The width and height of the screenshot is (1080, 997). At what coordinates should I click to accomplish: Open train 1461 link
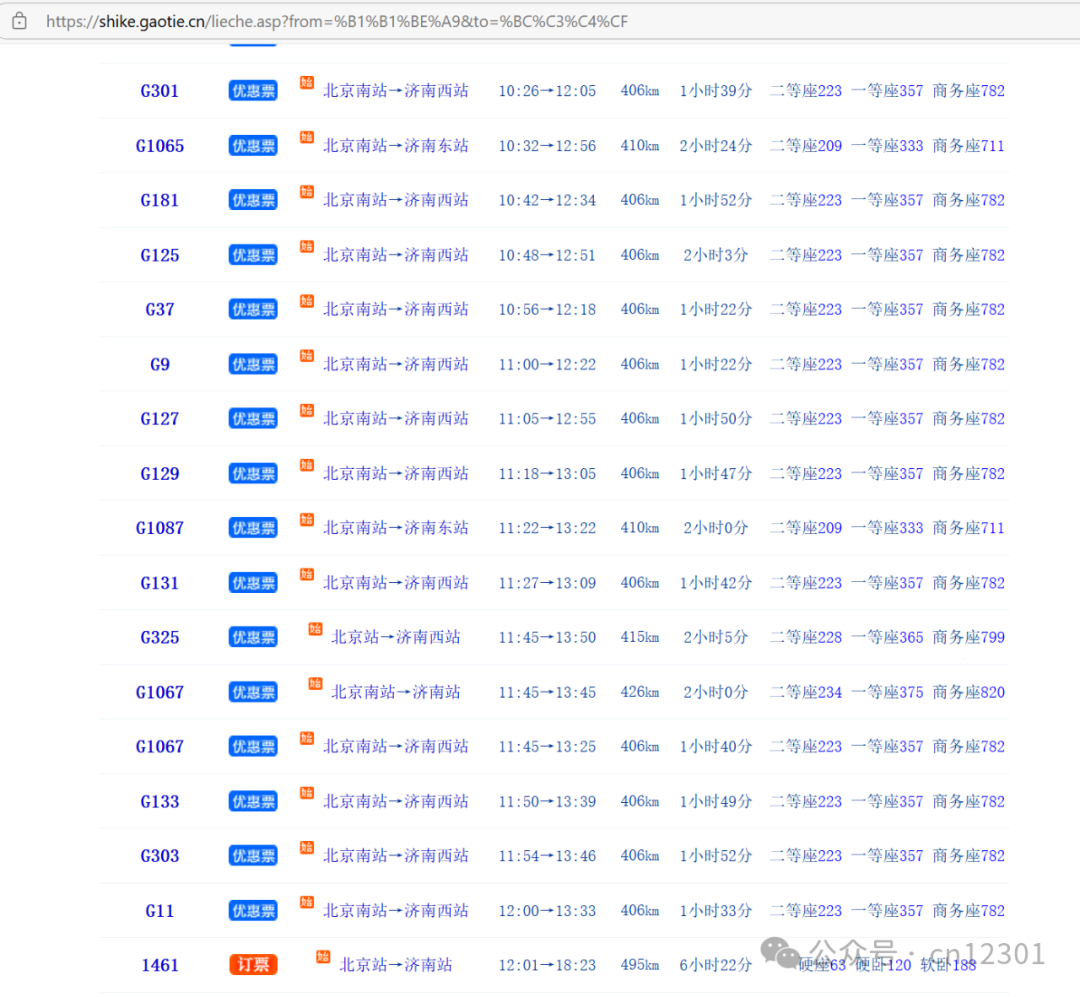tap(160, 966)
